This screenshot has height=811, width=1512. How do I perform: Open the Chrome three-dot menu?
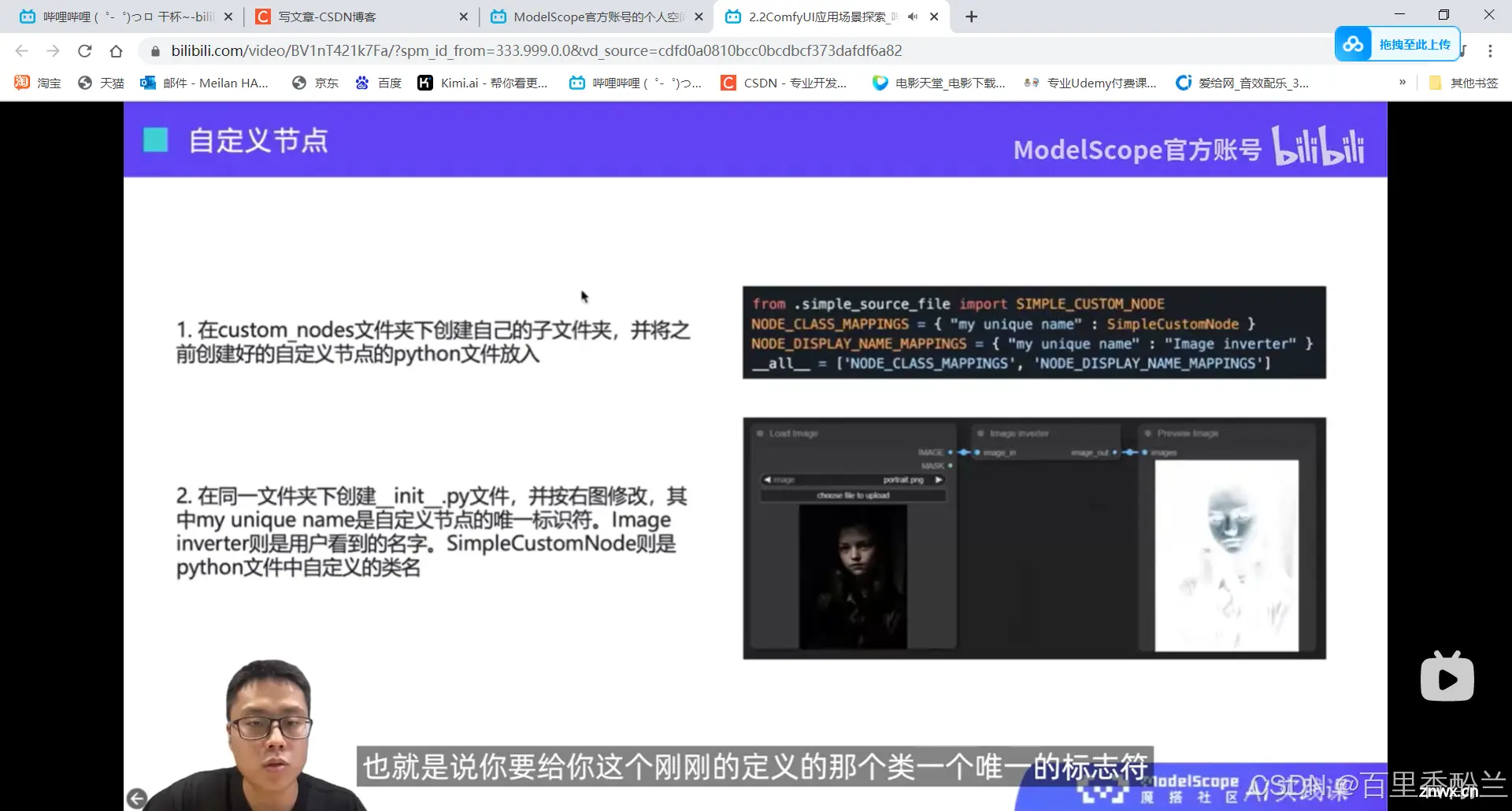coord(1490,51)
